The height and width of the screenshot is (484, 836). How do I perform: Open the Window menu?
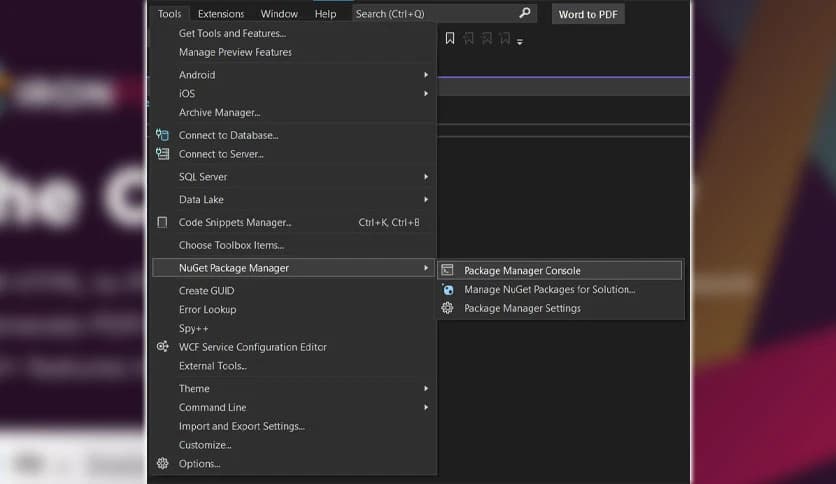[279, 14]
